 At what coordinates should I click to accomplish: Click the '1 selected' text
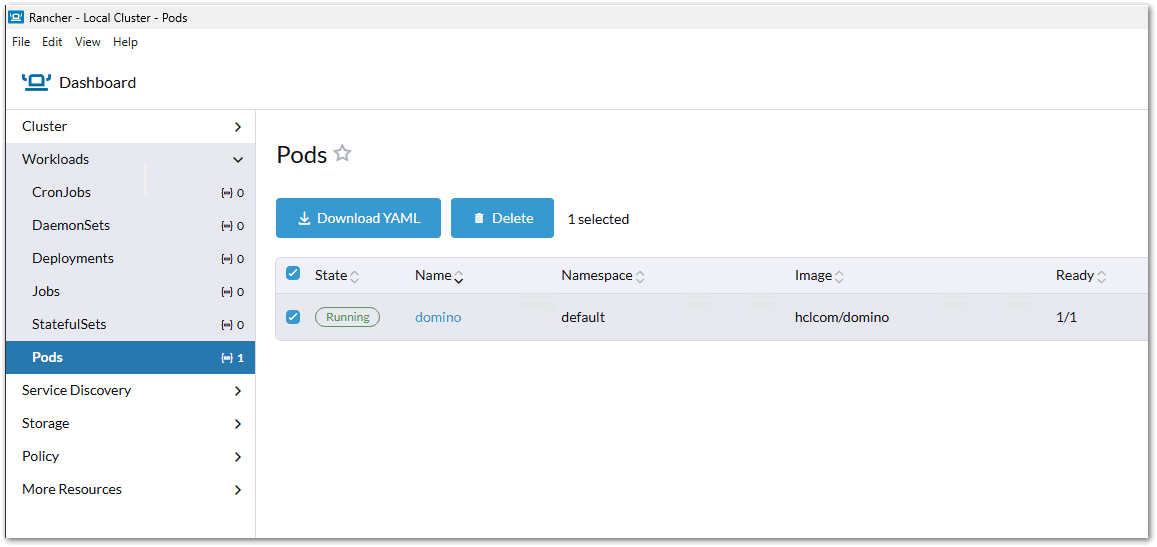pos(598,219)
